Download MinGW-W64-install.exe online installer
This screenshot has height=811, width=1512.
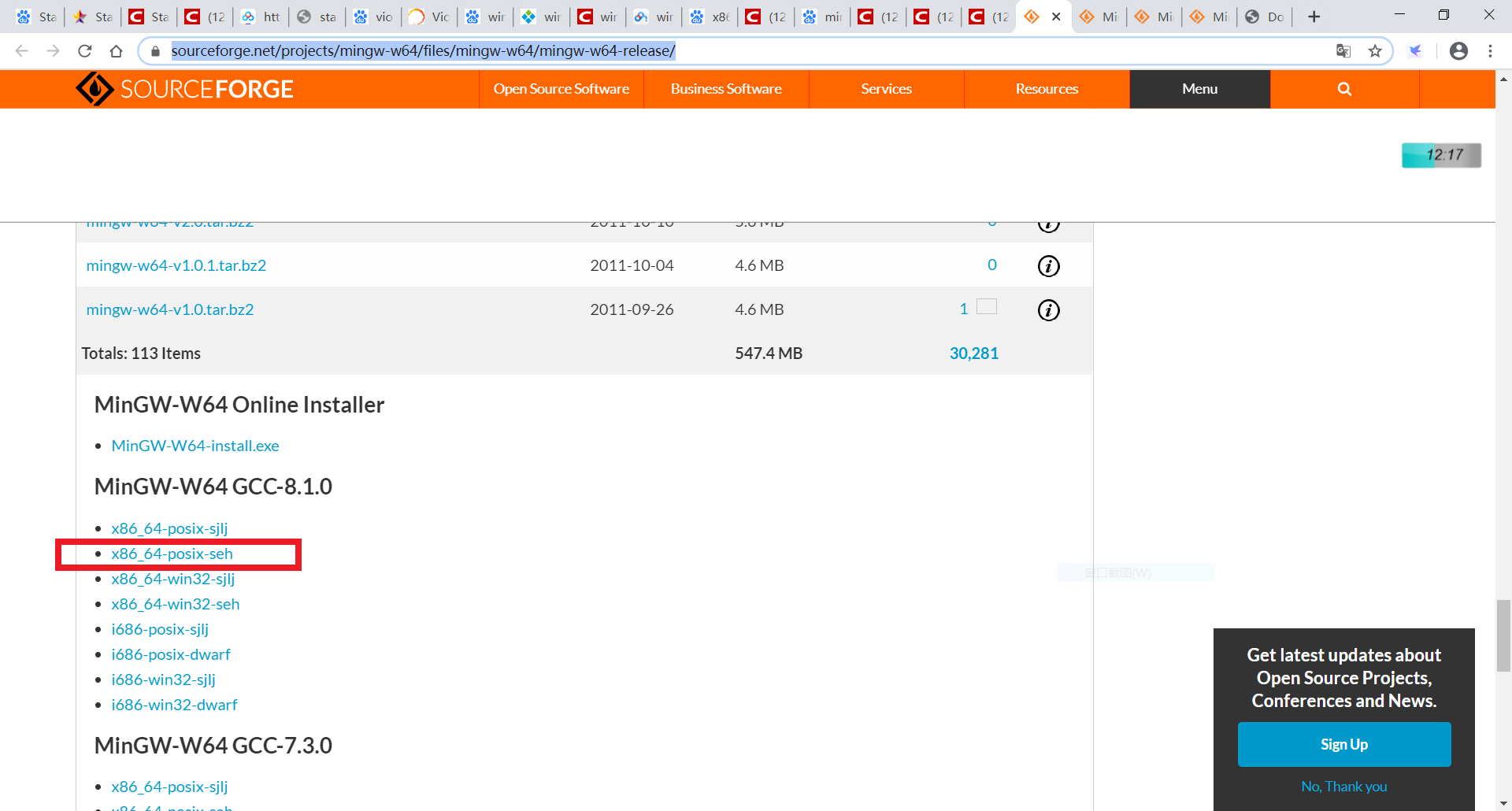click(x=195, y=446)
